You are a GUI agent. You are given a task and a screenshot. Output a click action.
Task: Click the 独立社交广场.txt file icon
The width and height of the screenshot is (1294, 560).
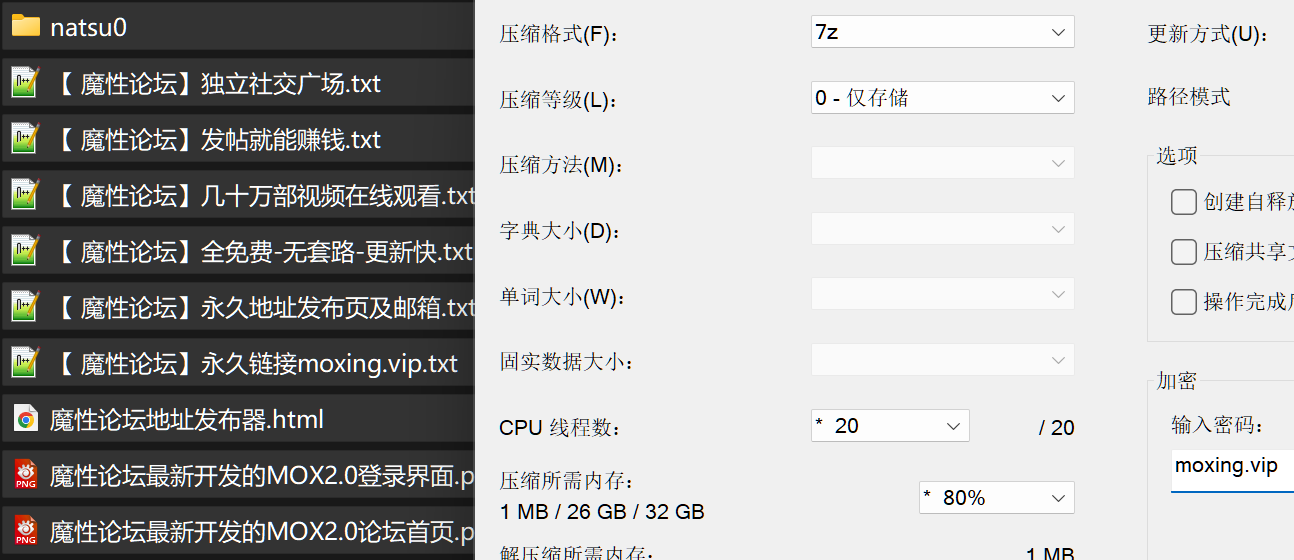point(26,83)
